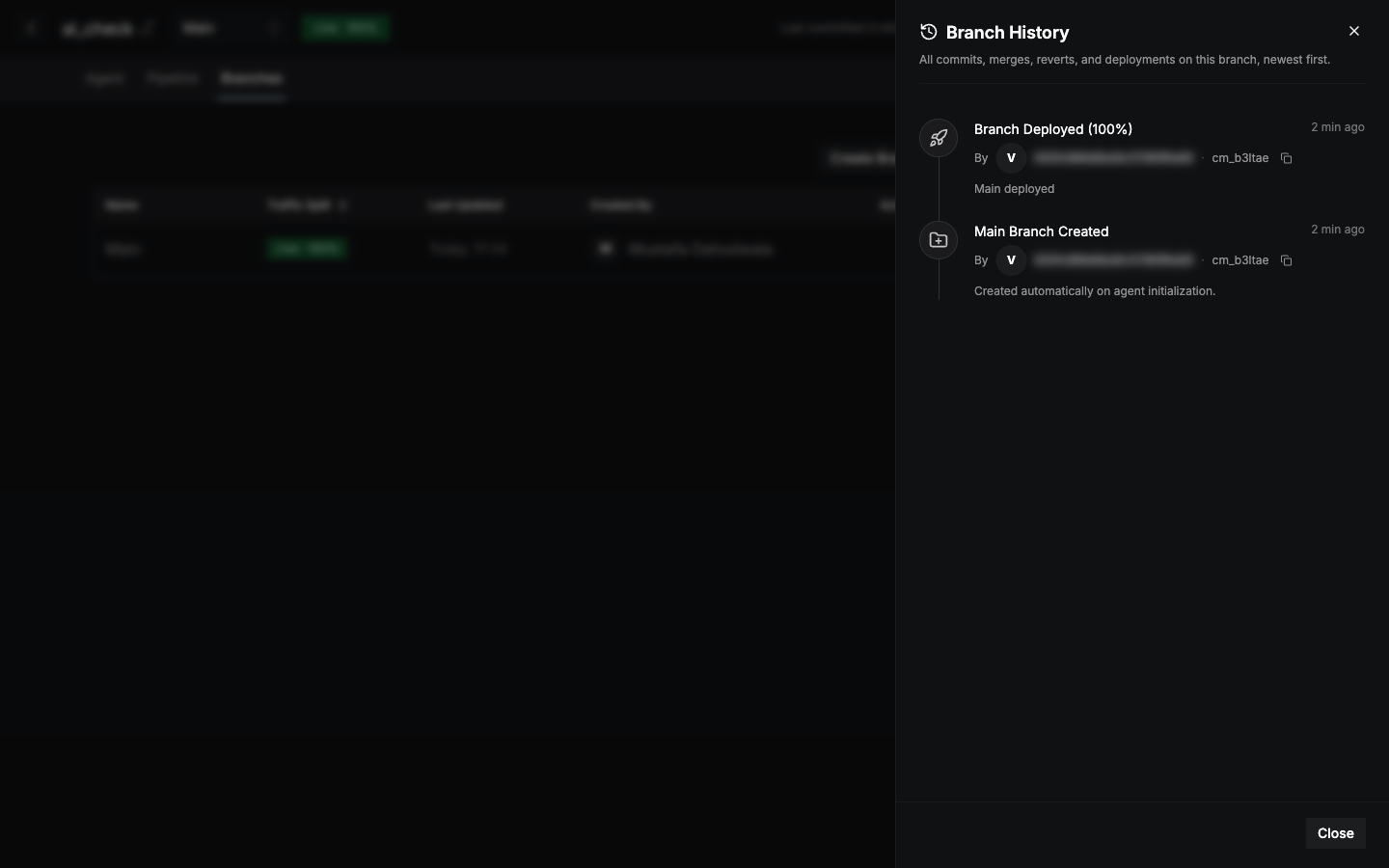Click the "2 min ago" timestamp of Main Branch Created
1389x868 pixels.
click(1338, 230)
